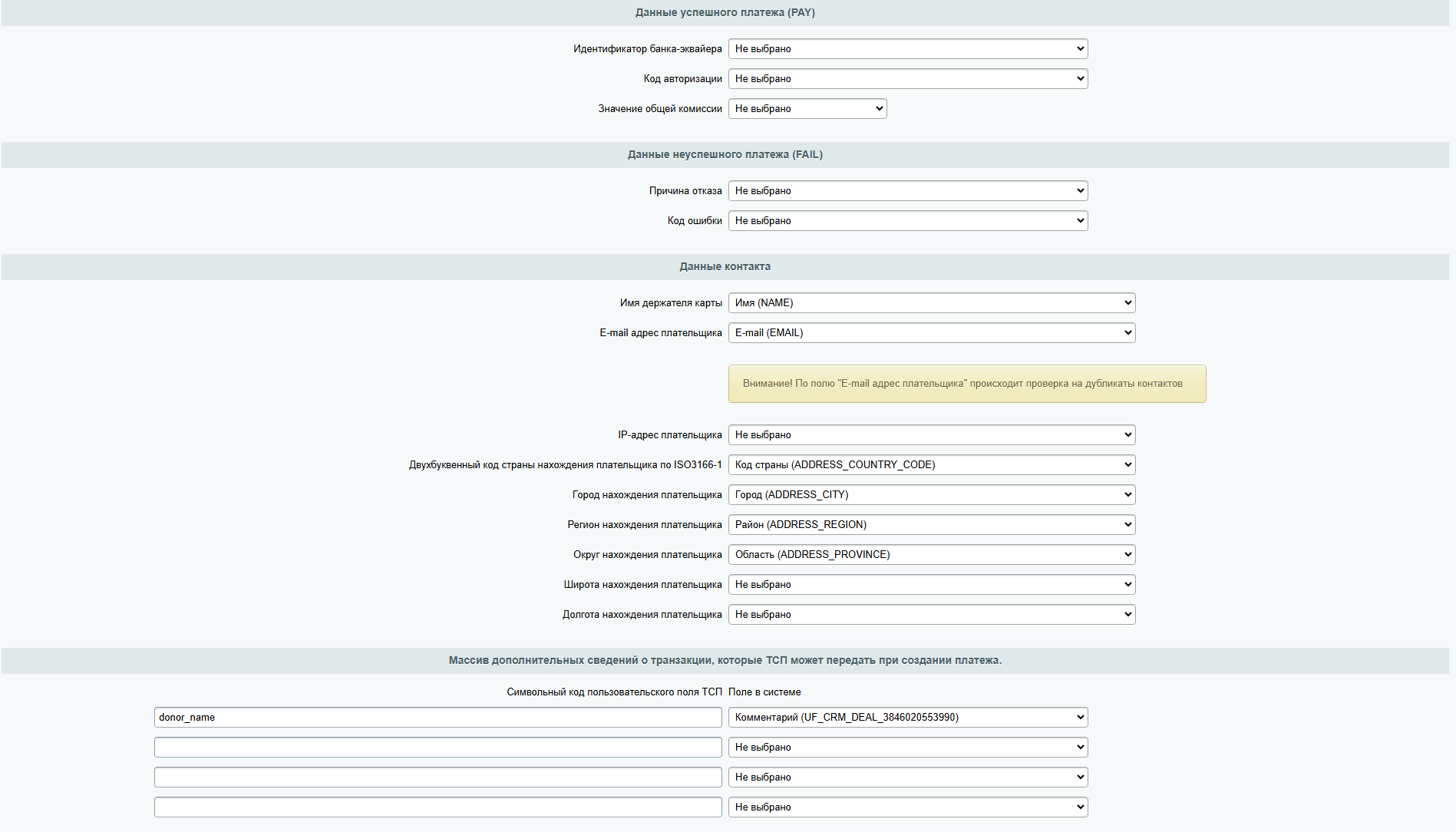This screenshot has height=832, width=1456.
Task: Open the «Значение общей комиссии» dropdown
Action: coord(807,108)
